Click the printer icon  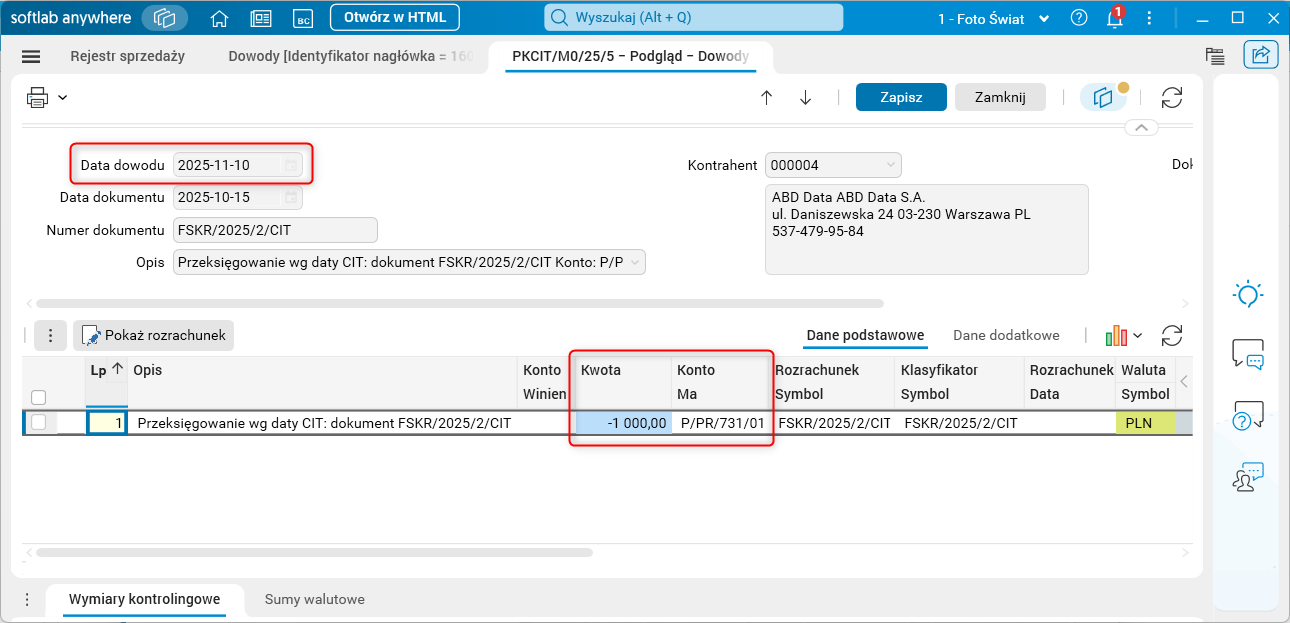(x=38, y=97)
